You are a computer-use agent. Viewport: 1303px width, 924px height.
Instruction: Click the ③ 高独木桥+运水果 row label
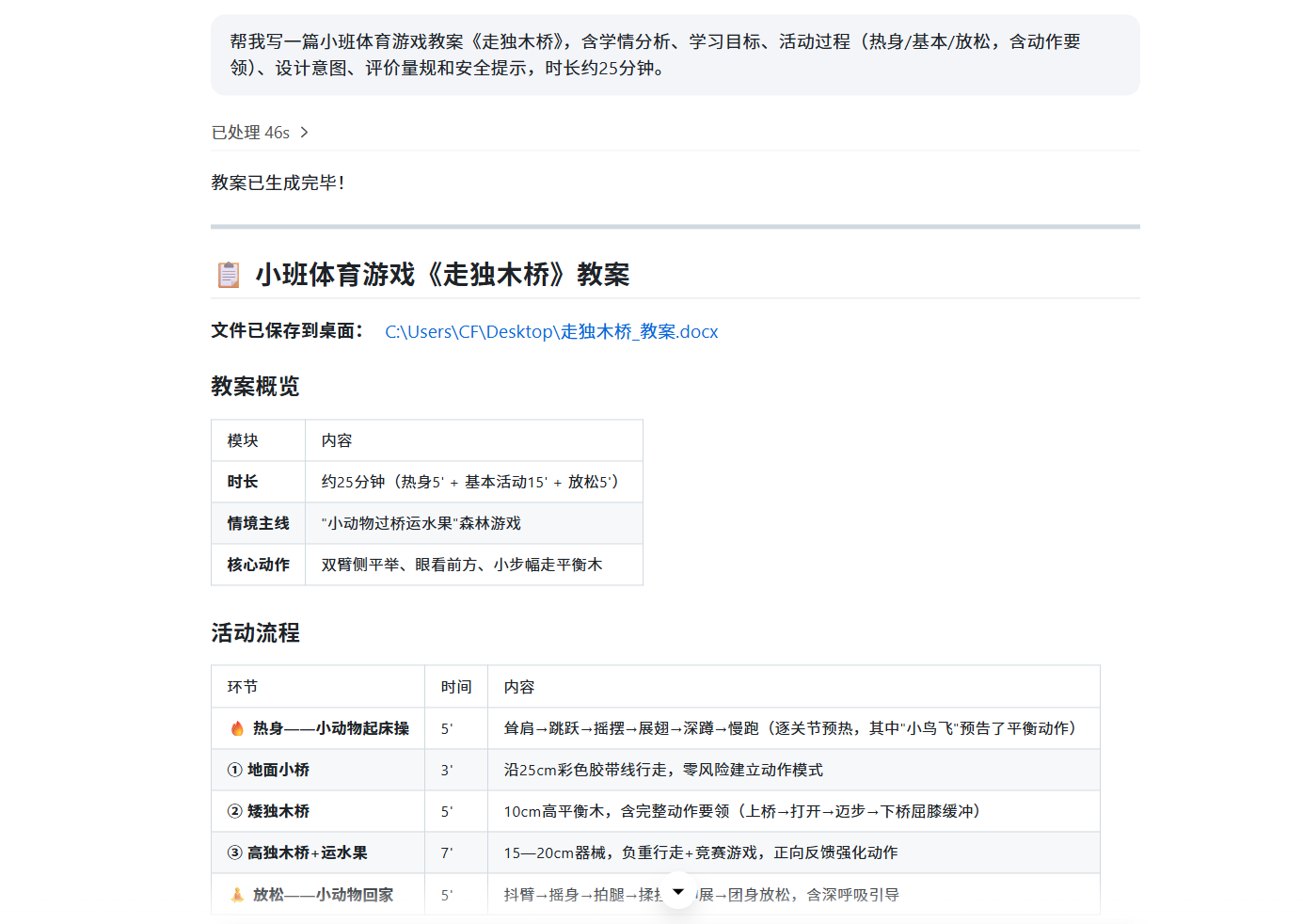coord(297,852)
